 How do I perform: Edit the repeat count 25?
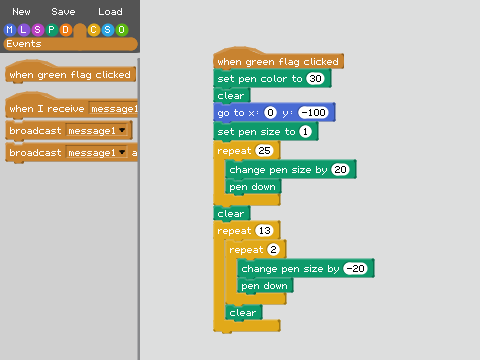264,151
